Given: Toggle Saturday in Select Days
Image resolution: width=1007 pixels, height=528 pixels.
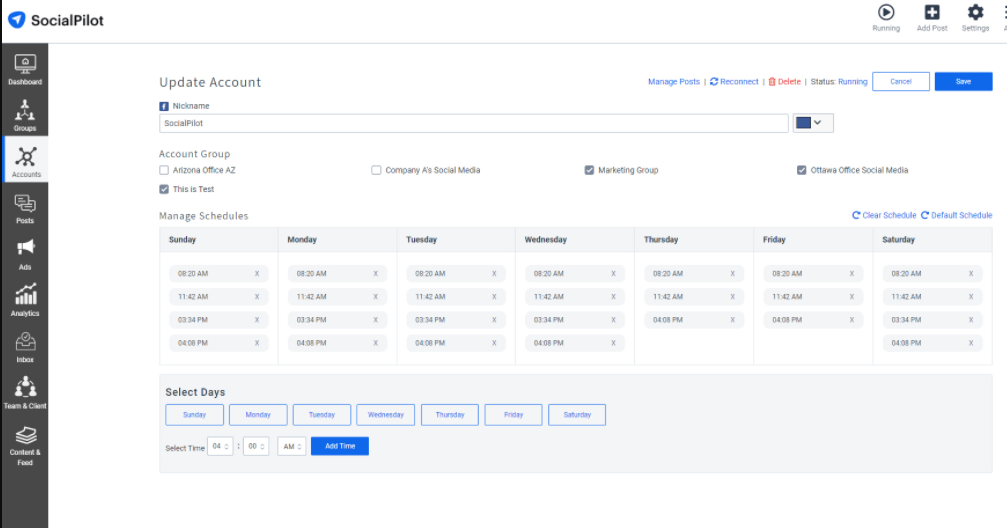Looking at the screenshot, I should point(577,415).
